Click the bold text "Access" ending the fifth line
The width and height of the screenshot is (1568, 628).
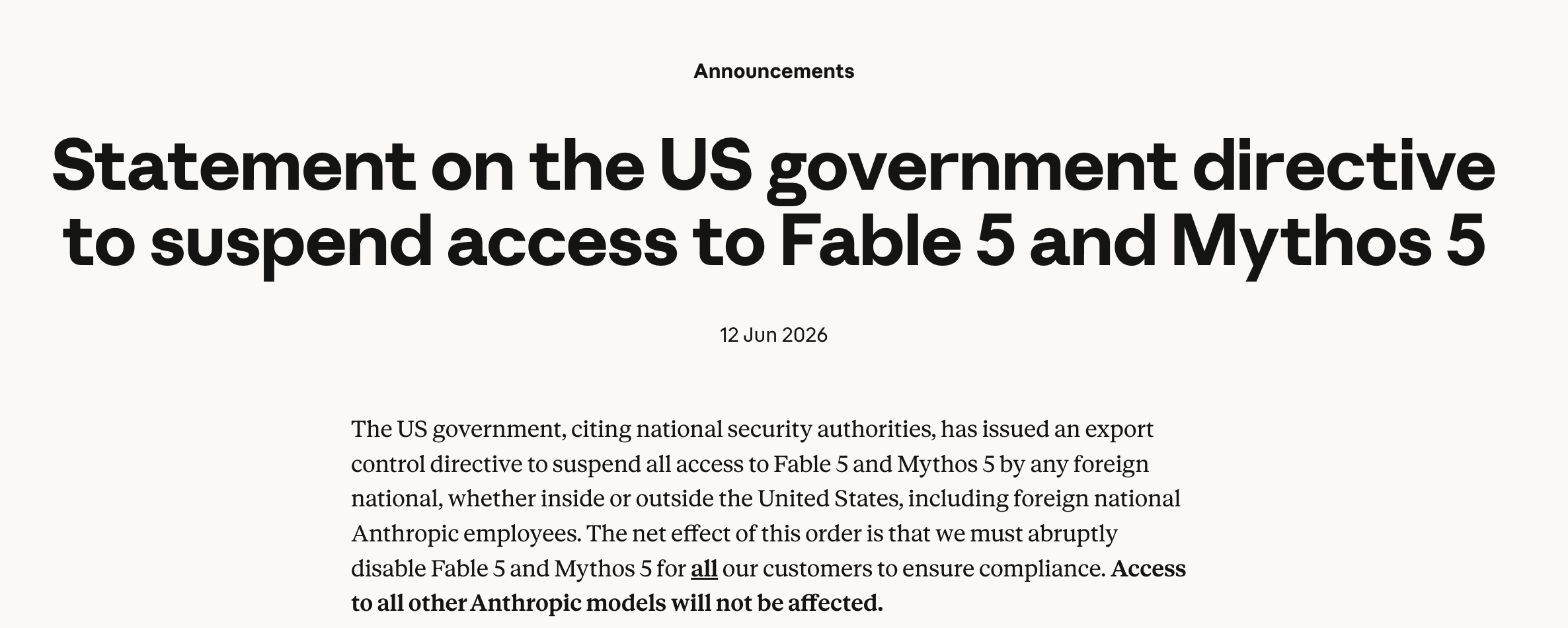(x=1148, y=569)
